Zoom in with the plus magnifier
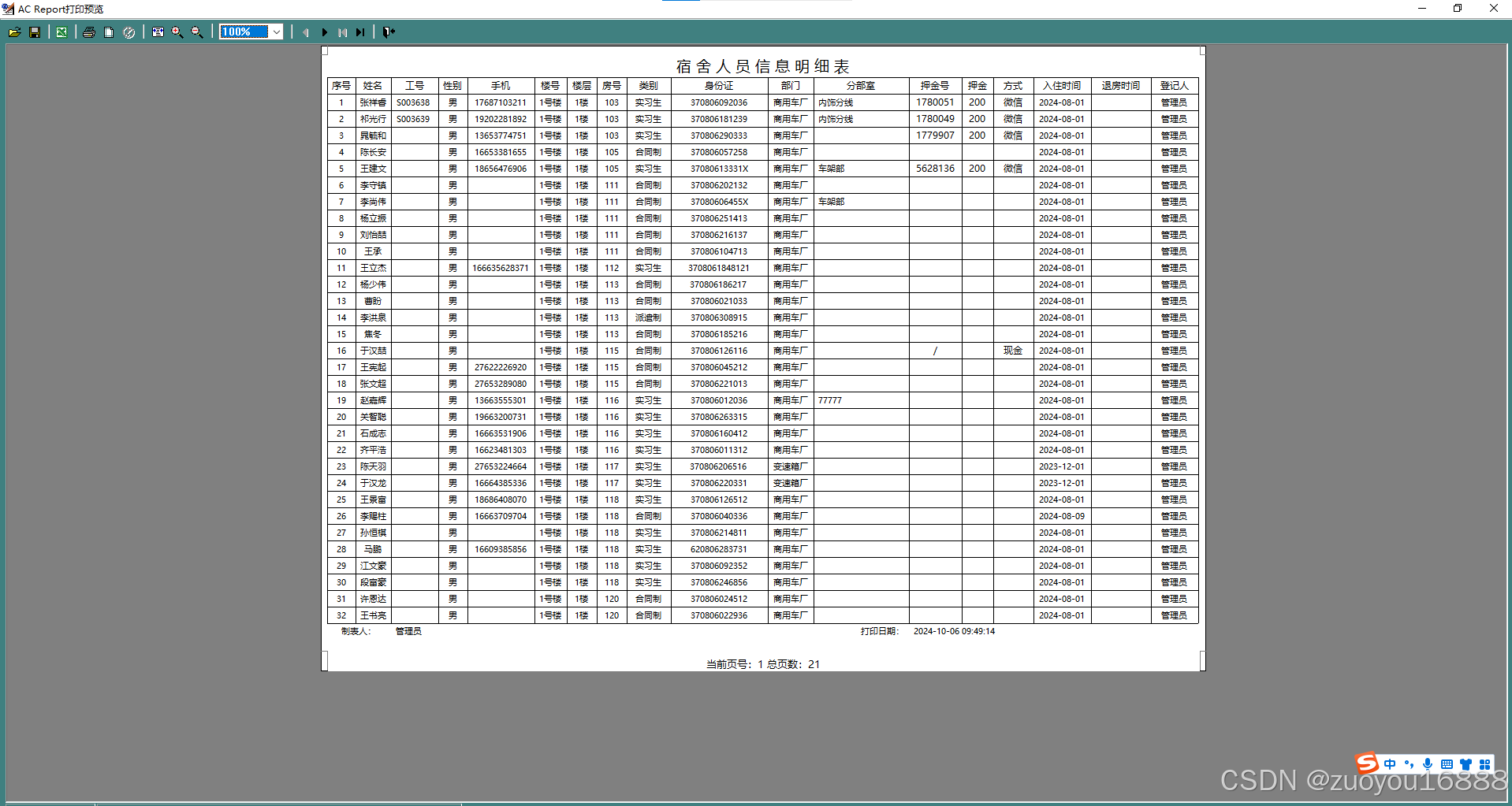Screen dimensions: 1512x806 (177, 32)
